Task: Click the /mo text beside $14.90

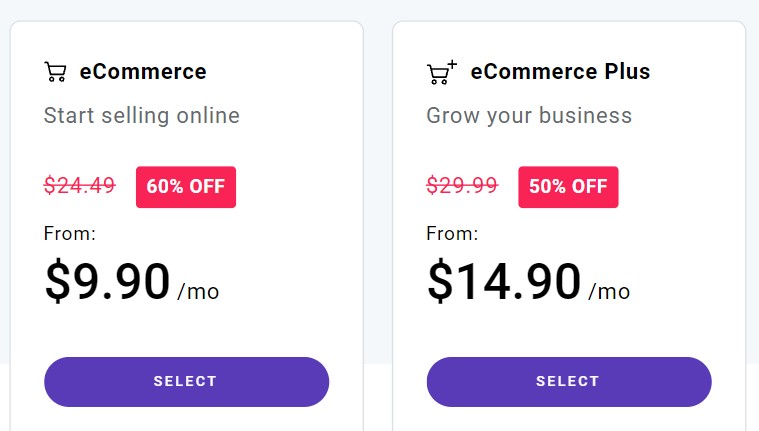Action: 609,292
